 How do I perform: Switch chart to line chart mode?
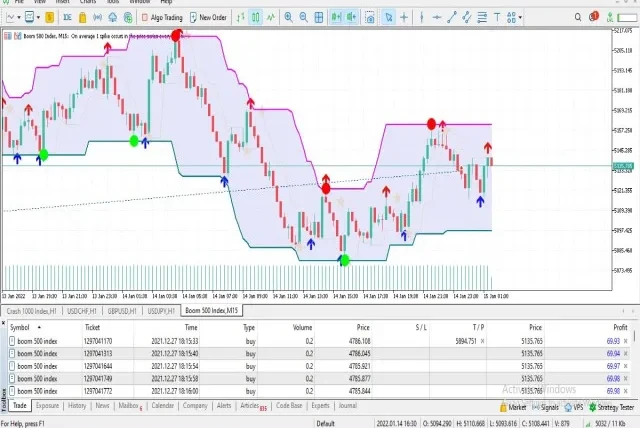[x=271, y=18]
